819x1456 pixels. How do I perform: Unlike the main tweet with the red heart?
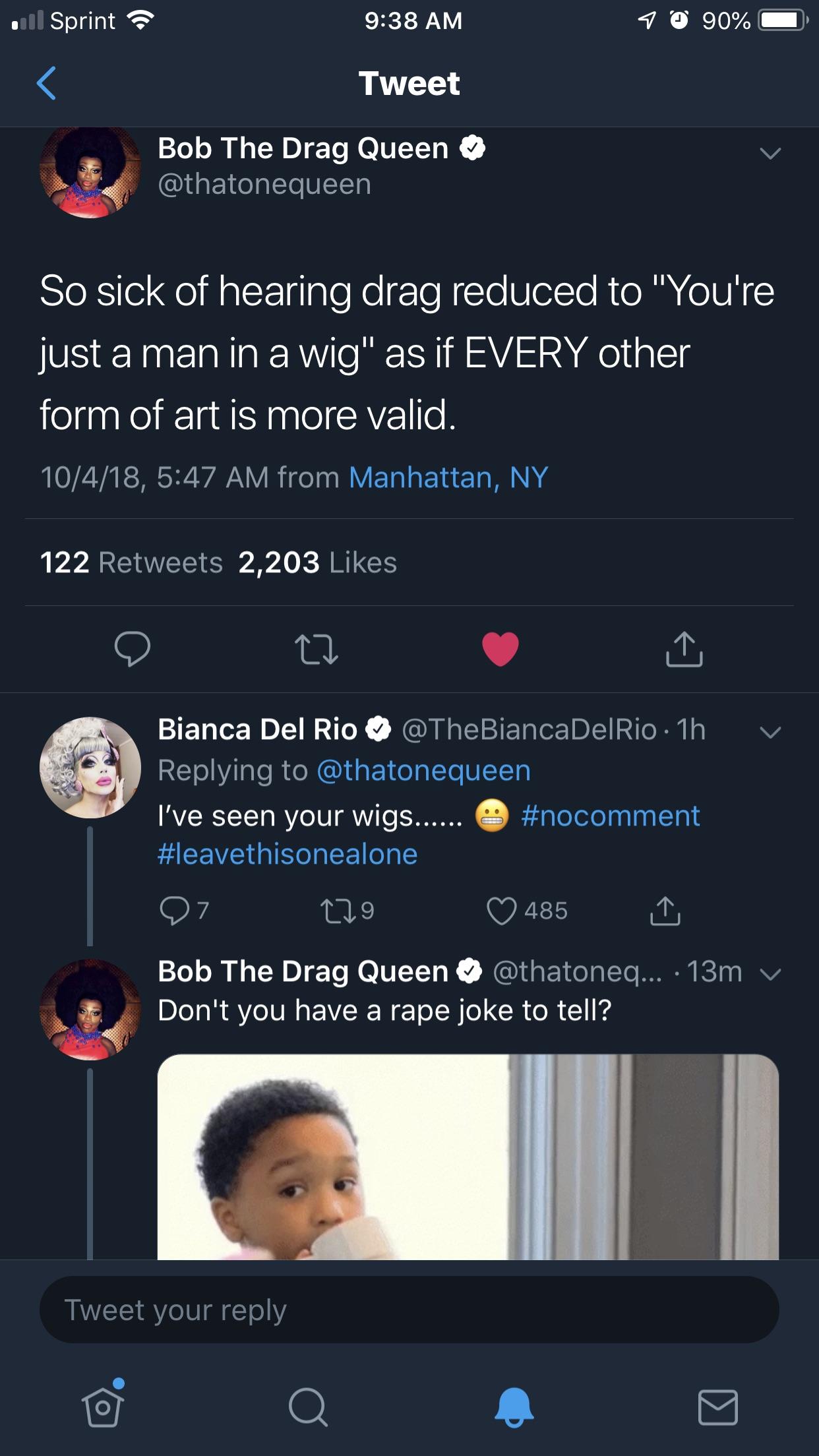coord(501,649)
